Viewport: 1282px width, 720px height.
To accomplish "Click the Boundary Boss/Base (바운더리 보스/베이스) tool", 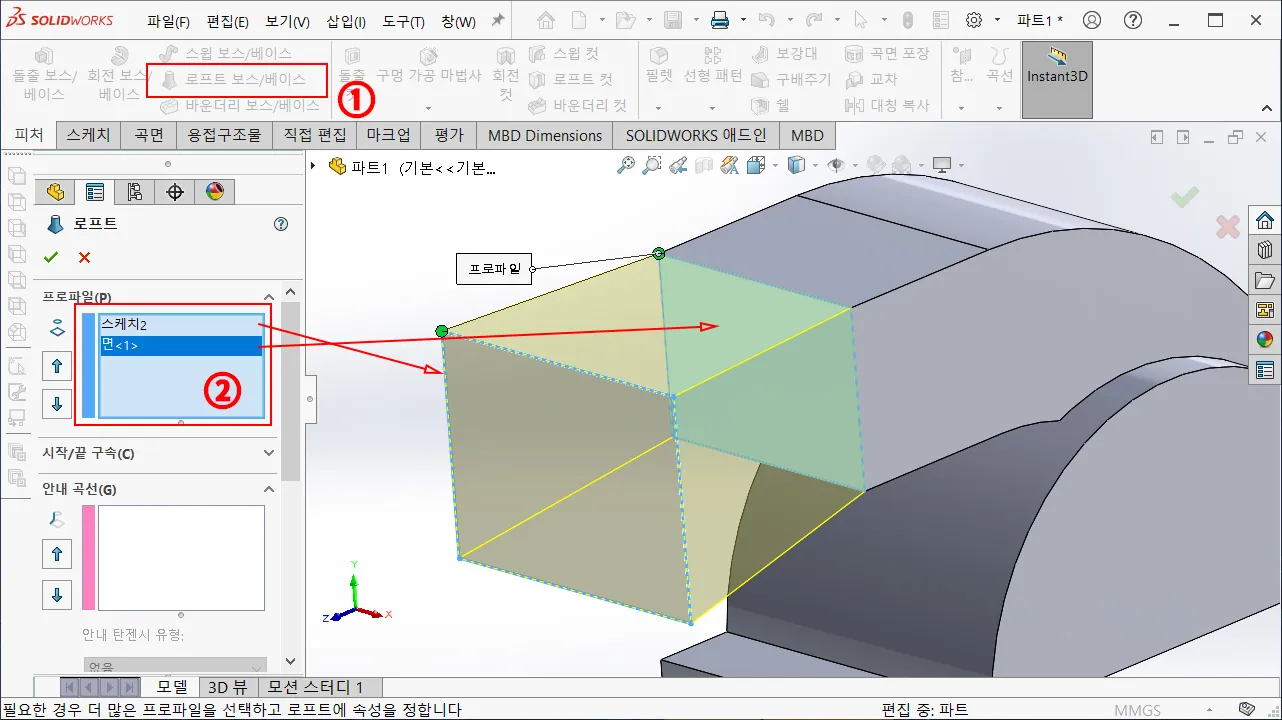I will pos(240,105).
